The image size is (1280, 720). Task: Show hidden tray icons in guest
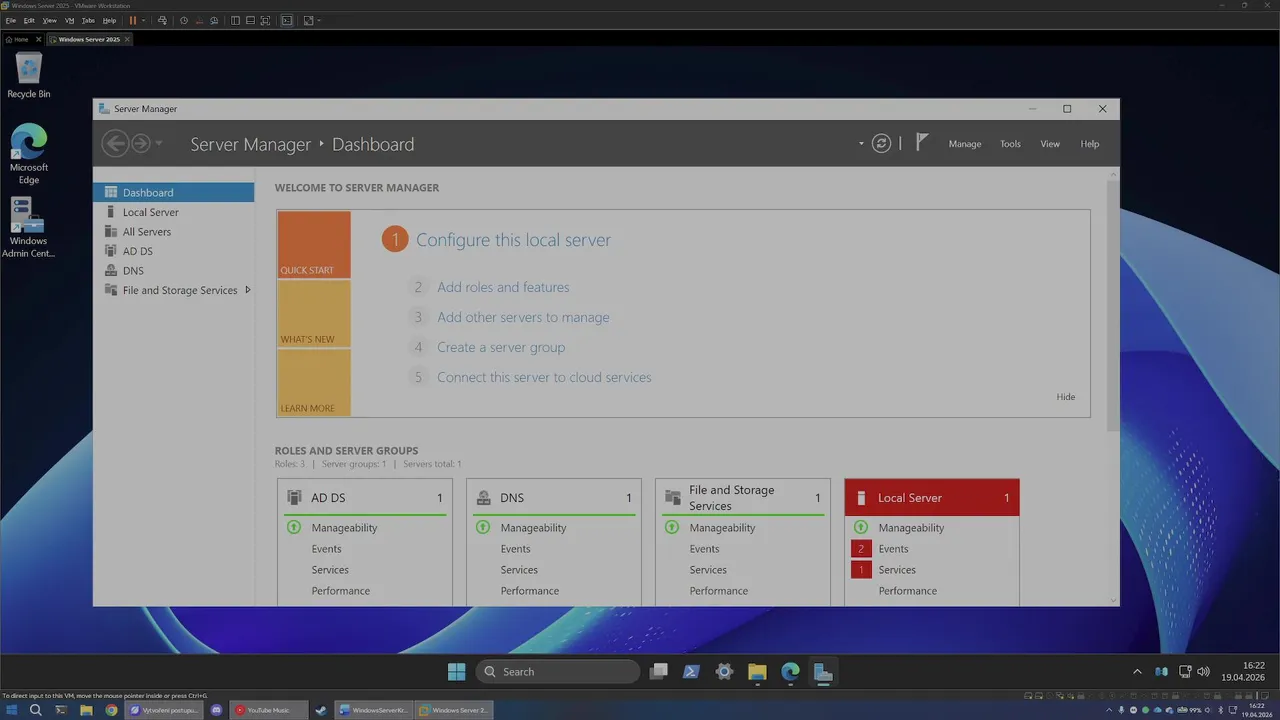[x=1137, y=672]
